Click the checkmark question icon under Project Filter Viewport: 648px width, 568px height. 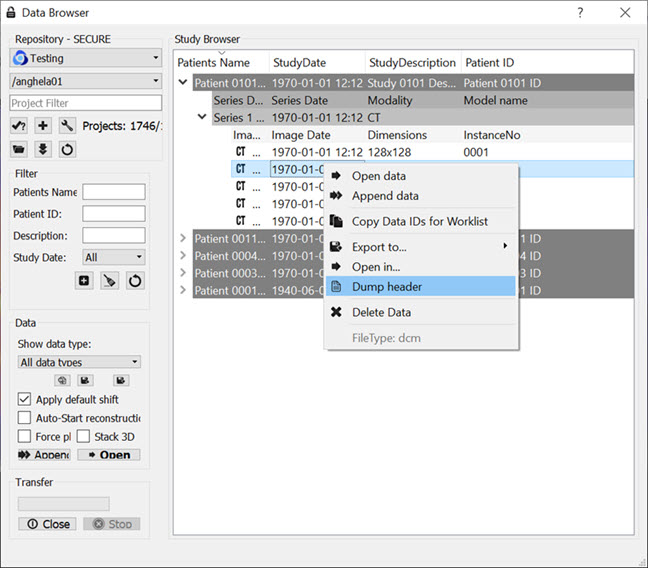19,126
